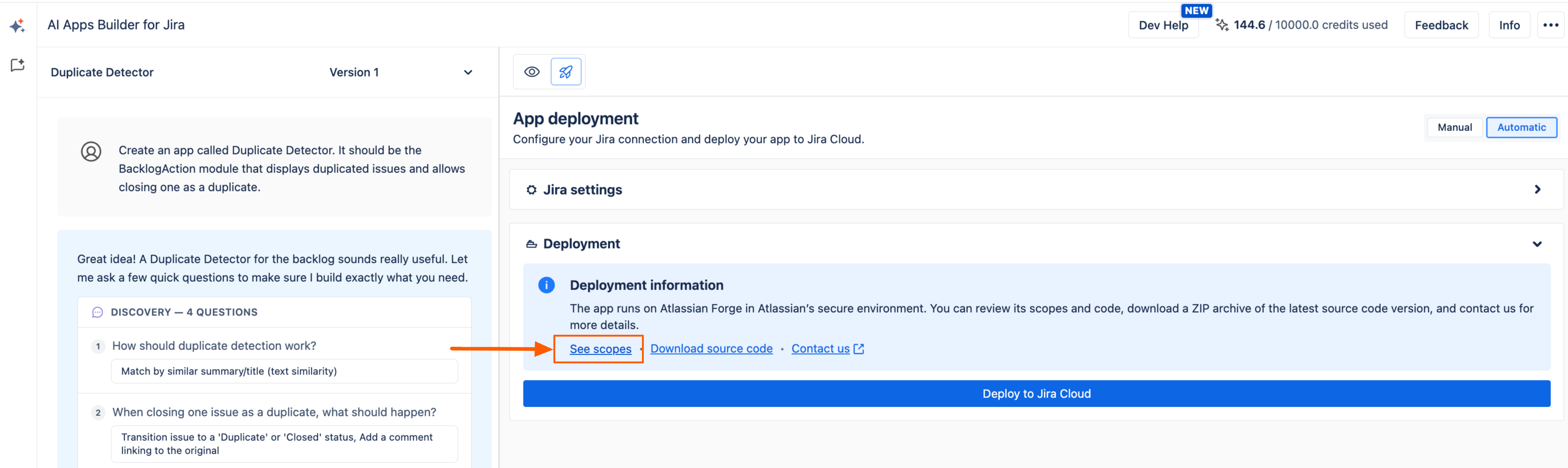Select the rocket deployment tab

click(565, 72)
